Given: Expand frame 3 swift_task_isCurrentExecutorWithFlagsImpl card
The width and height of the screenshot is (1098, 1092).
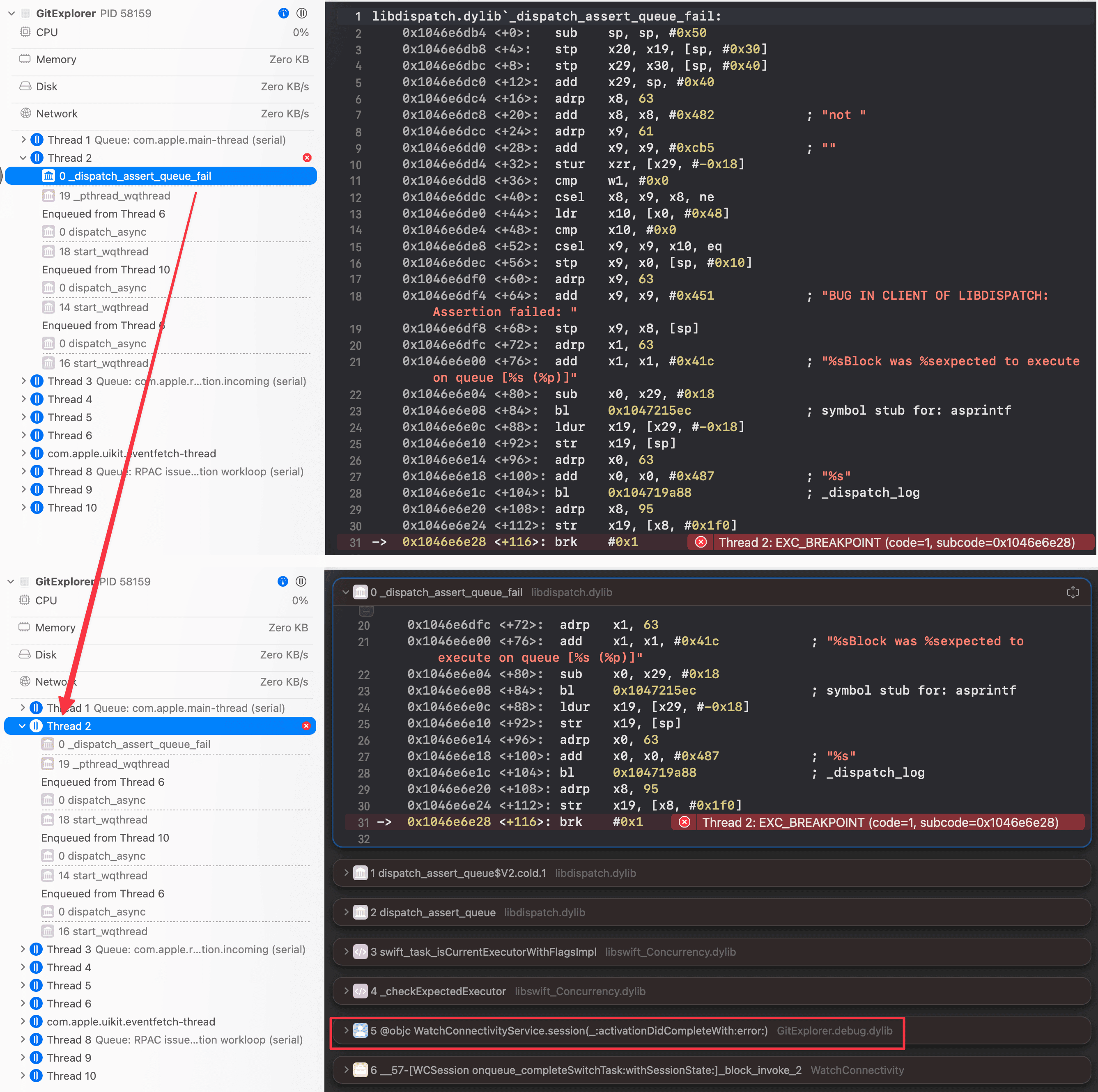Looking at the screenshot, I should (346, 952).
